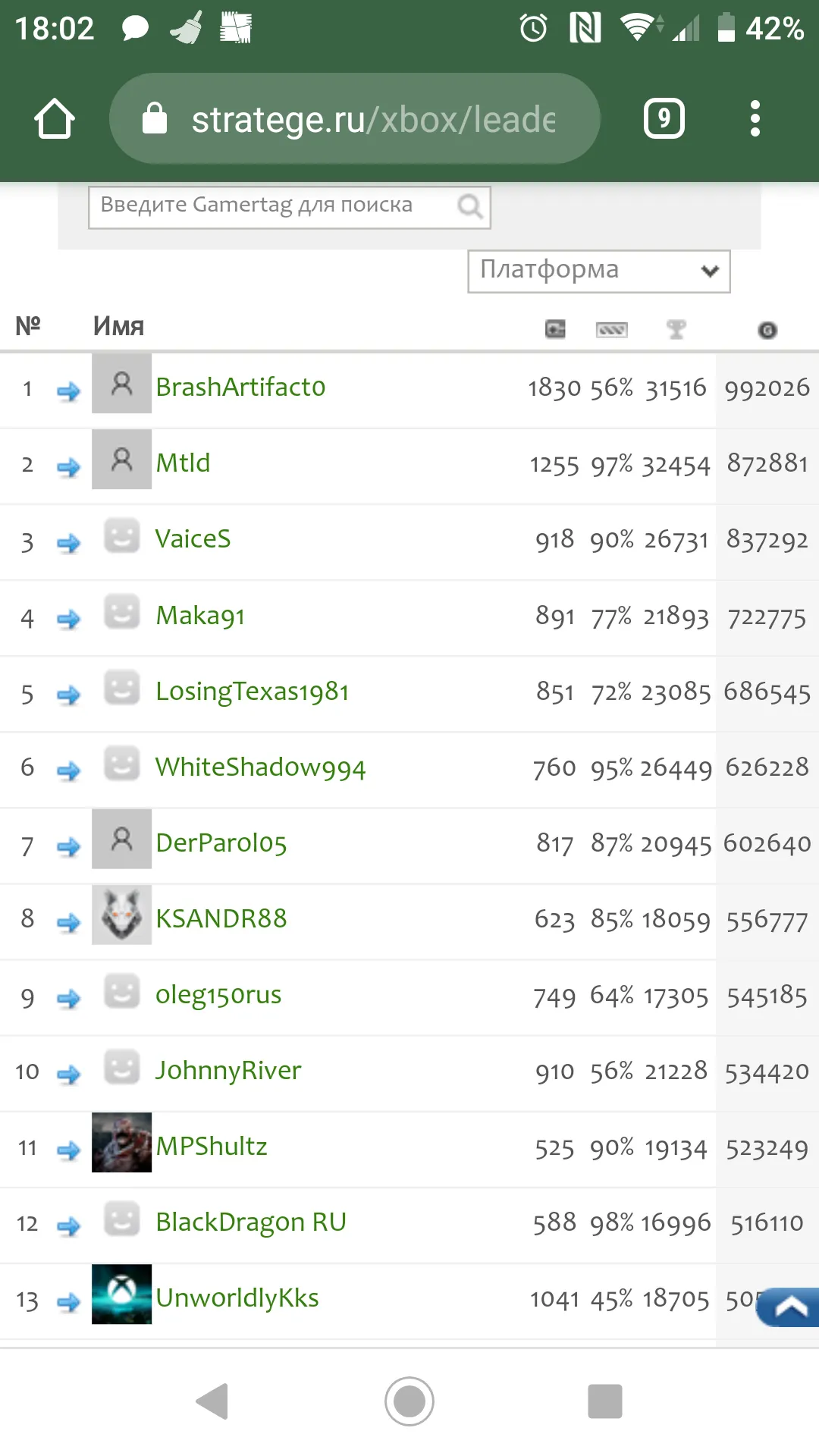The image size is (819, 1456).
Task: Sort by the games column icon
Action: point(555,329)
